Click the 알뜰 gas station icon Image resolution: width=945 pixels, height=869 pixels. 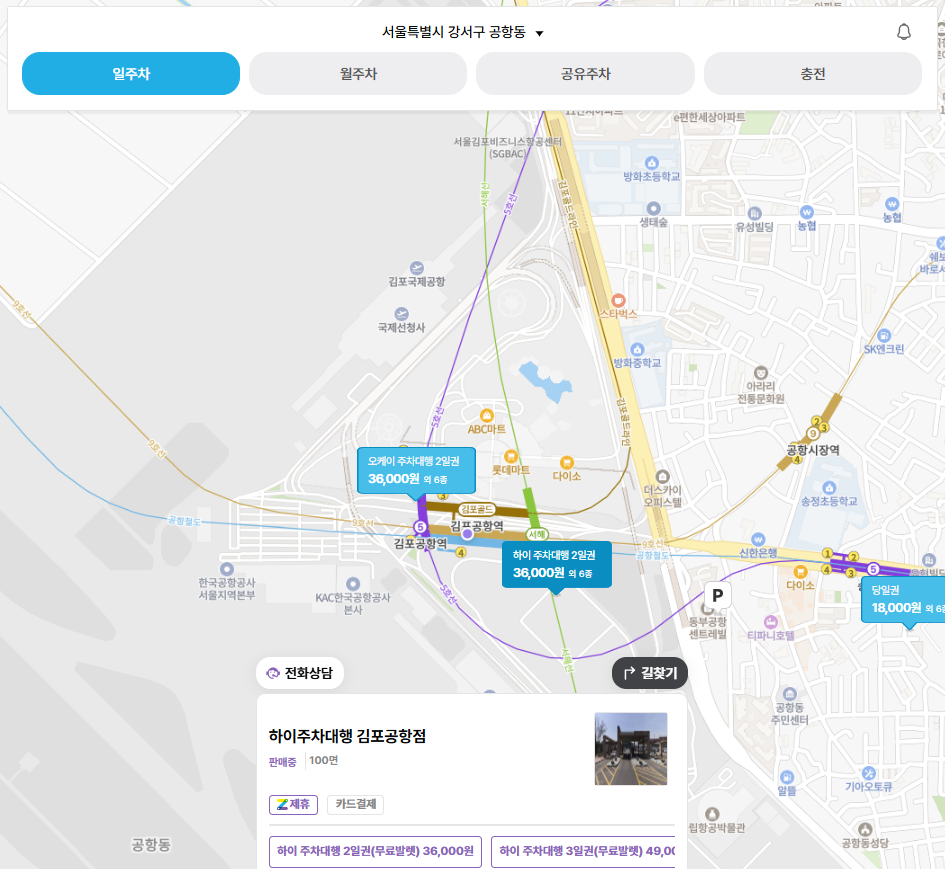[x=786, y=777]
